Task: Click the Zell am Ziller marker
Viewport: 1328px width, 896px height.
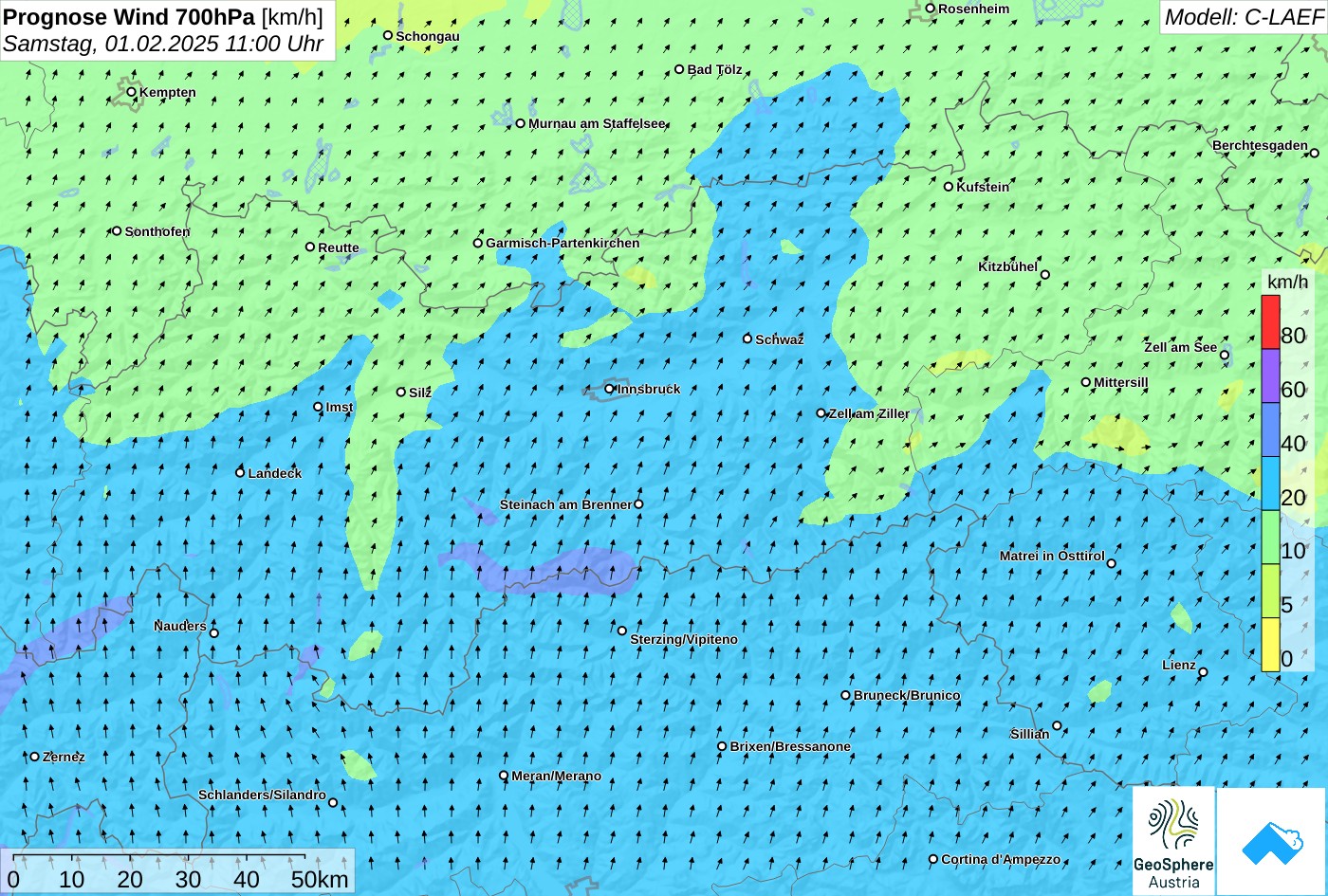Action: click(821, 413)
